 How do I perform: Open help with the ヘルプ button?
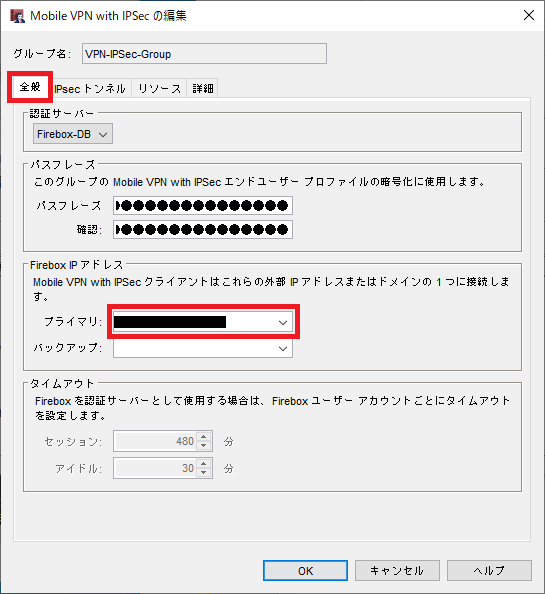[489, 571]
